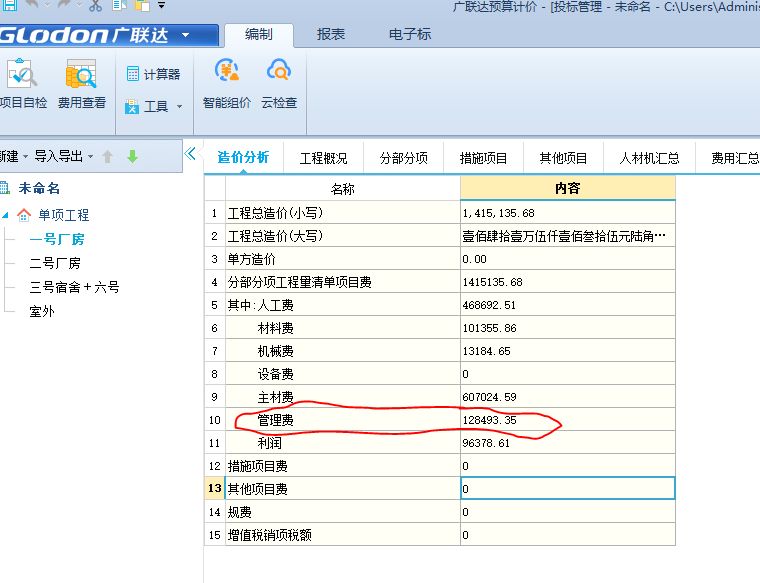
Task: Run 项目自检 project self-check
Action: [23, 83]
